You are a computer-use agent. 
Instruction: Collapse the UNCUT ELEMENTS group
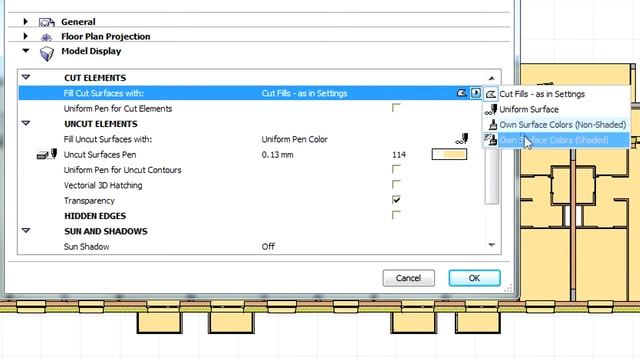26,123
